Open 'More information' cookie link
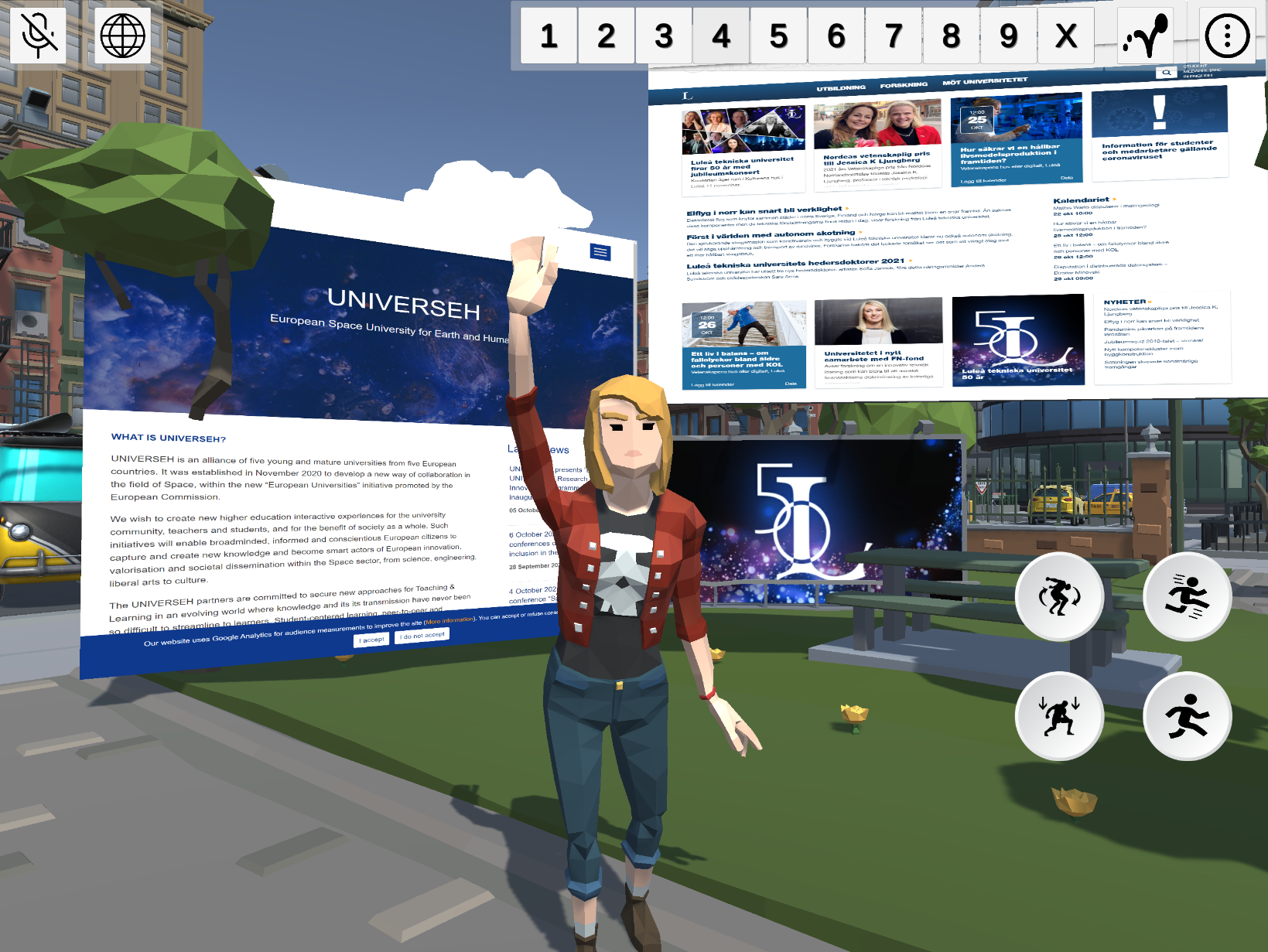The image size is (1268, 952). [x=449, y=620]
